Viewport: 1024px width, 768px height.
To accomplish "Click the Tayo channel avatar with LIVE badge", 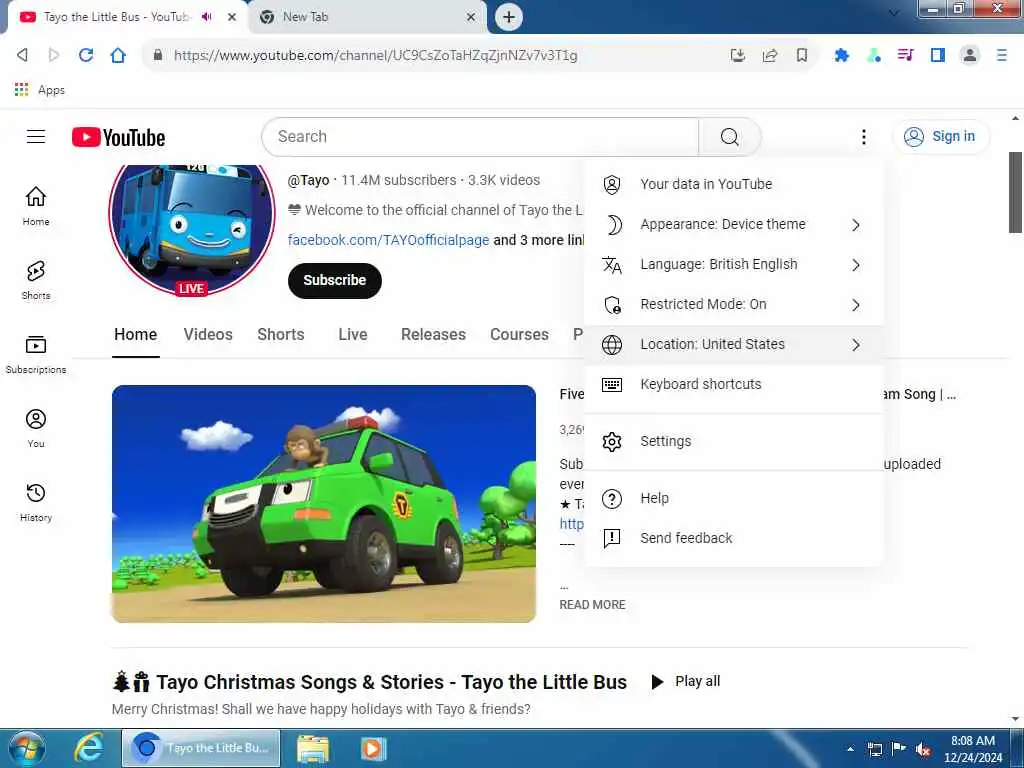I will tap(191, 230).
